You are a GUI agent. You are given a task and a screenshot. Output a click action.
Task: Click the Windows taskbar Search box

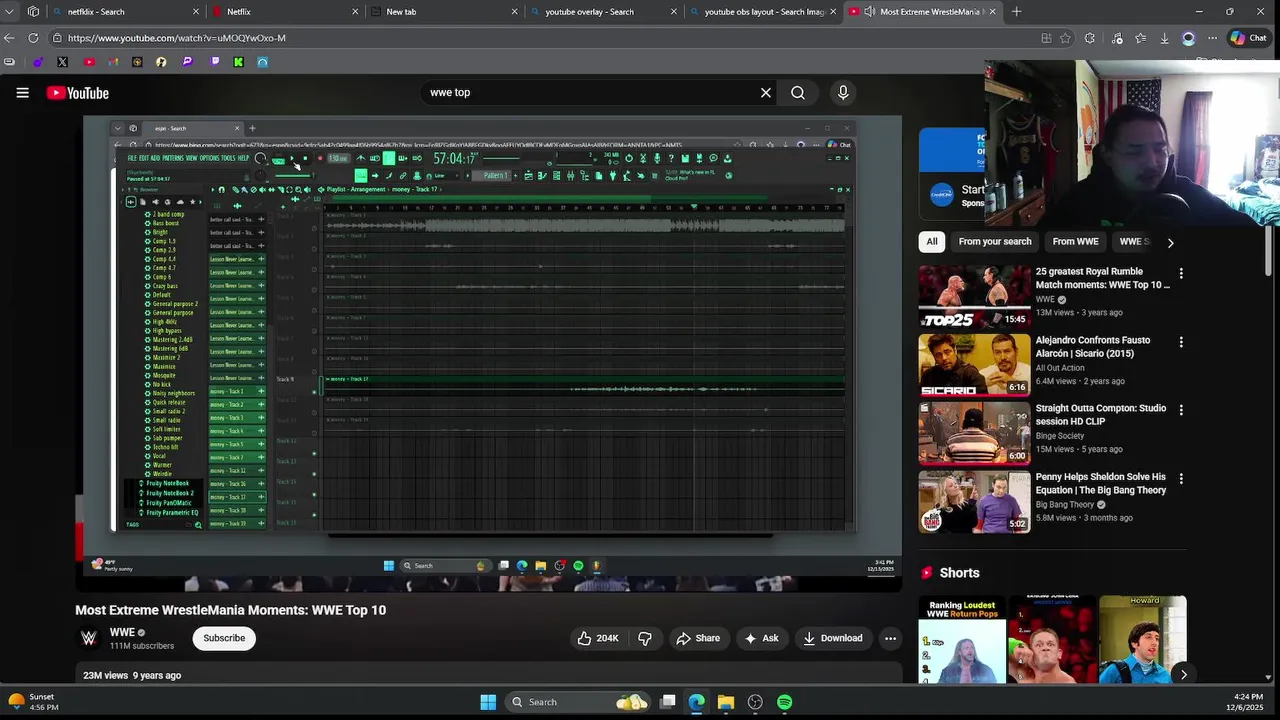tap(578, 702)
